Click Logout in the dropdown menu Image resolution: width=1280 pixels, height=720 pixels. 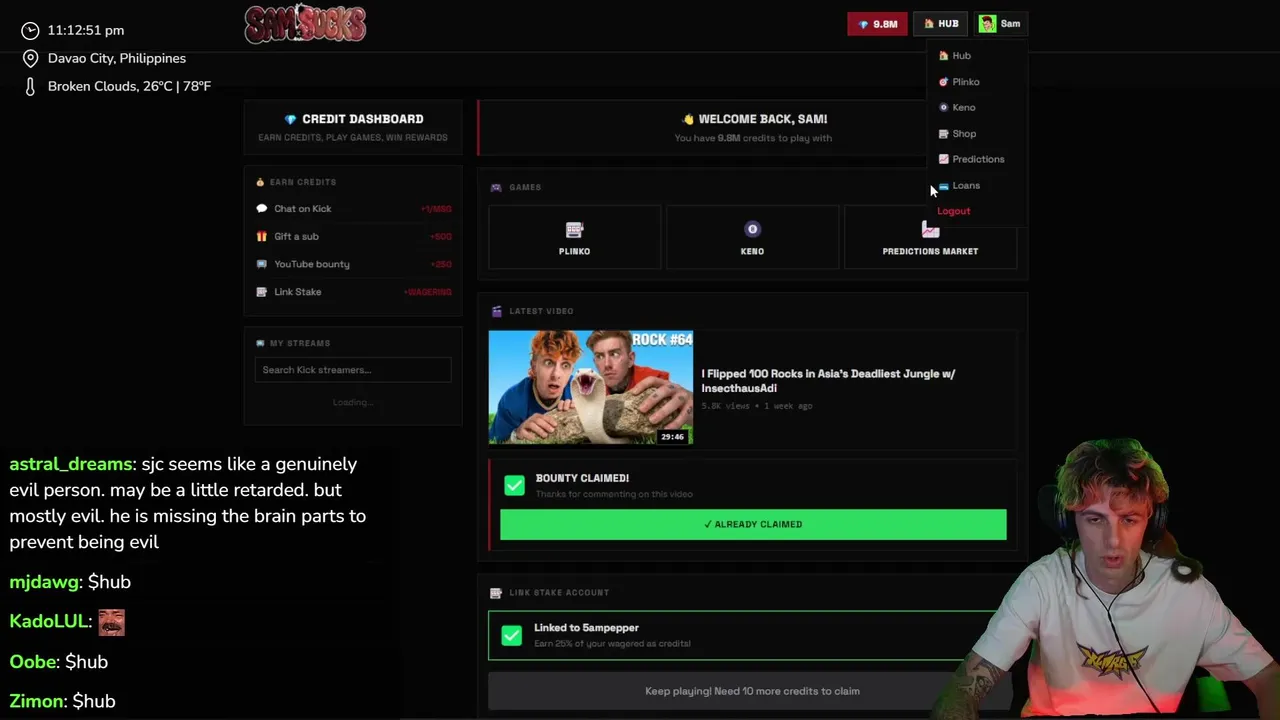pyautogui.click(x=954, y=211)
